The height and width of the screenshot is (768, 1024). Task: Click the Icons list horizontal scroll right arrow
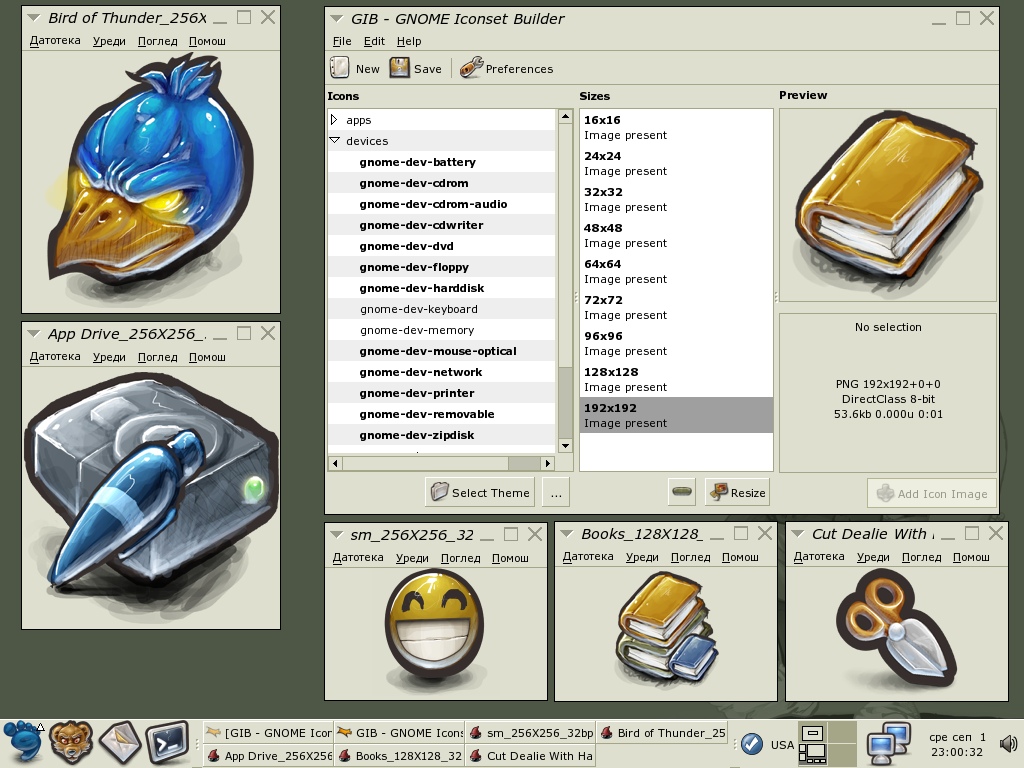(548, 463)
